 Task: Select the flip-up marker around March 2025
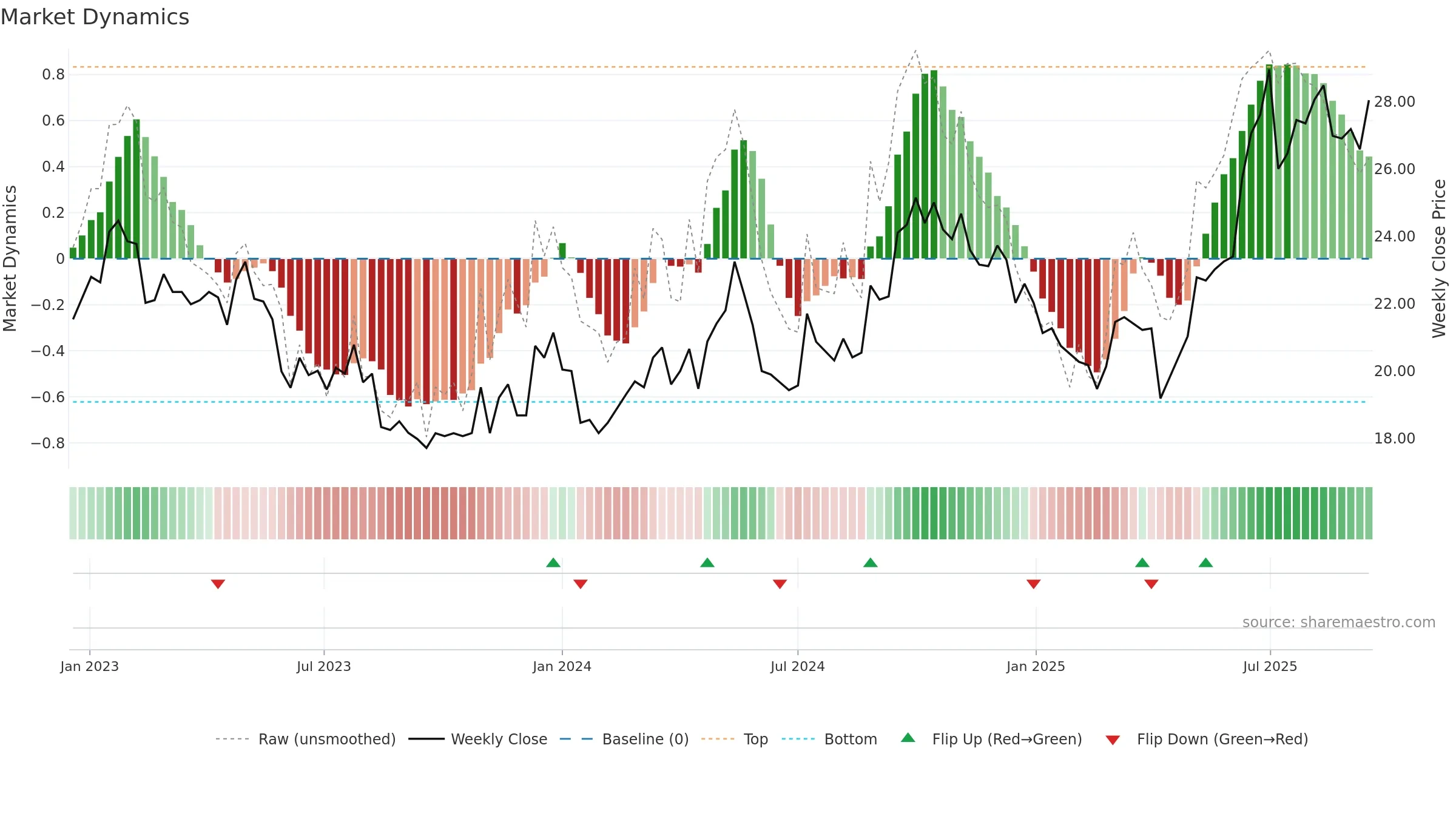coord(1142,562)
